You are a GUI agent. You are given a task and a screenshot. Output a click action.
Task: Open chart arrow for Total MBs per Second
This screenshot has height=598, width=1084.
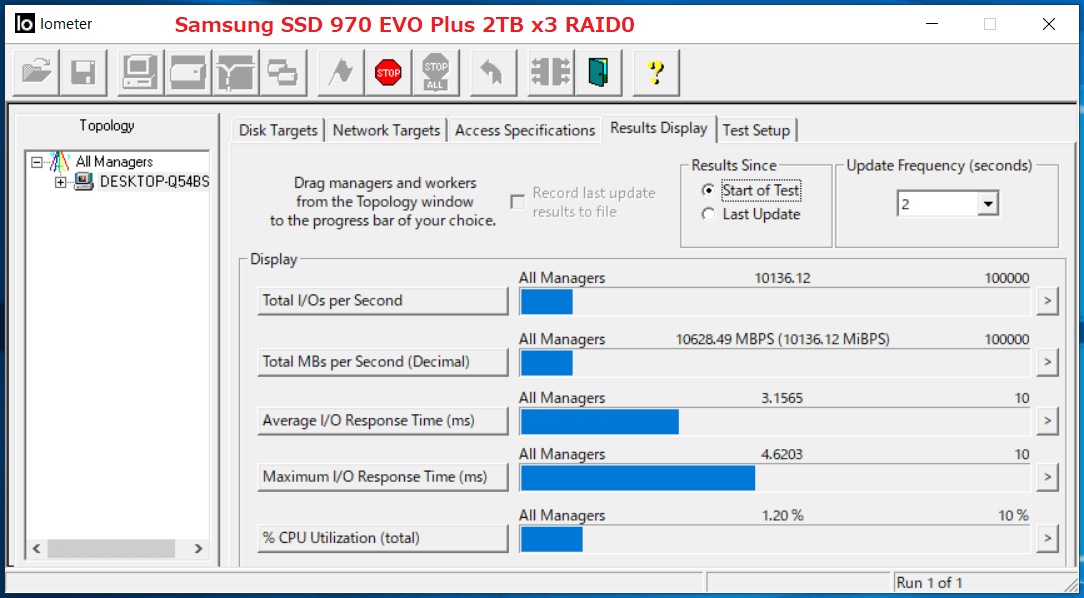pos(1047,362)
